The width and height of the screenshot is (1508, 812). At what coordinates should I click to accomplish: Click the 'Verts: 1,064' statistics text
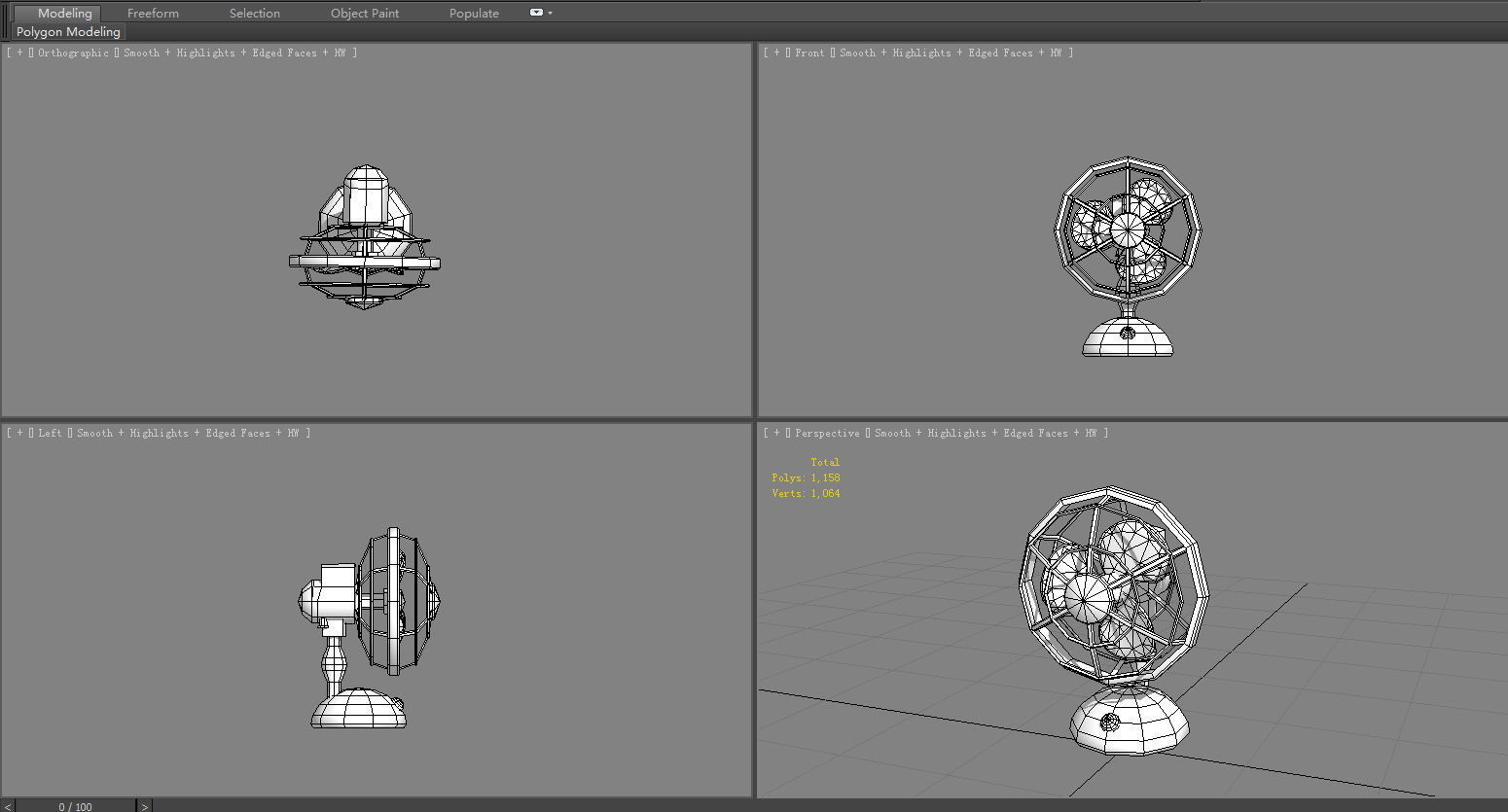click(806, 493)
